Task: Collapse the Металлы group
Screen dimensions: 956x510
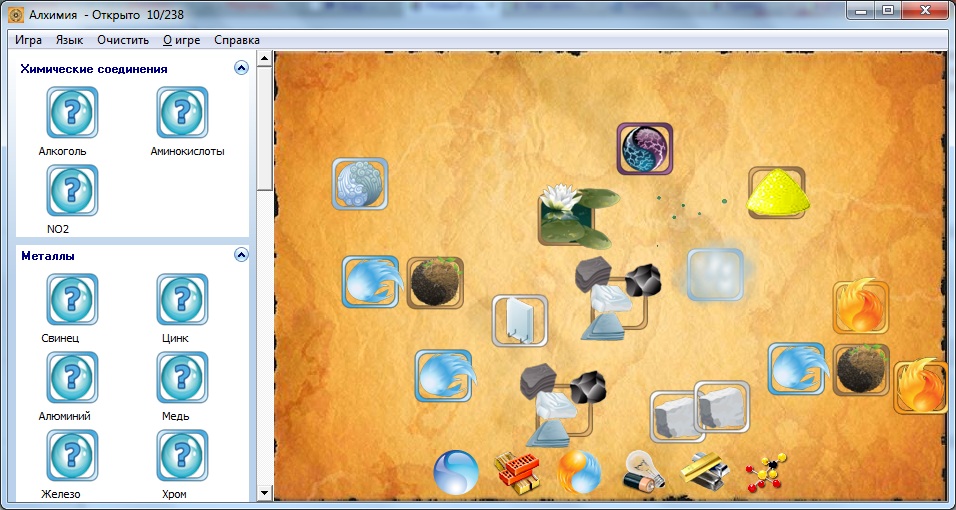Action: coord(241,255)
